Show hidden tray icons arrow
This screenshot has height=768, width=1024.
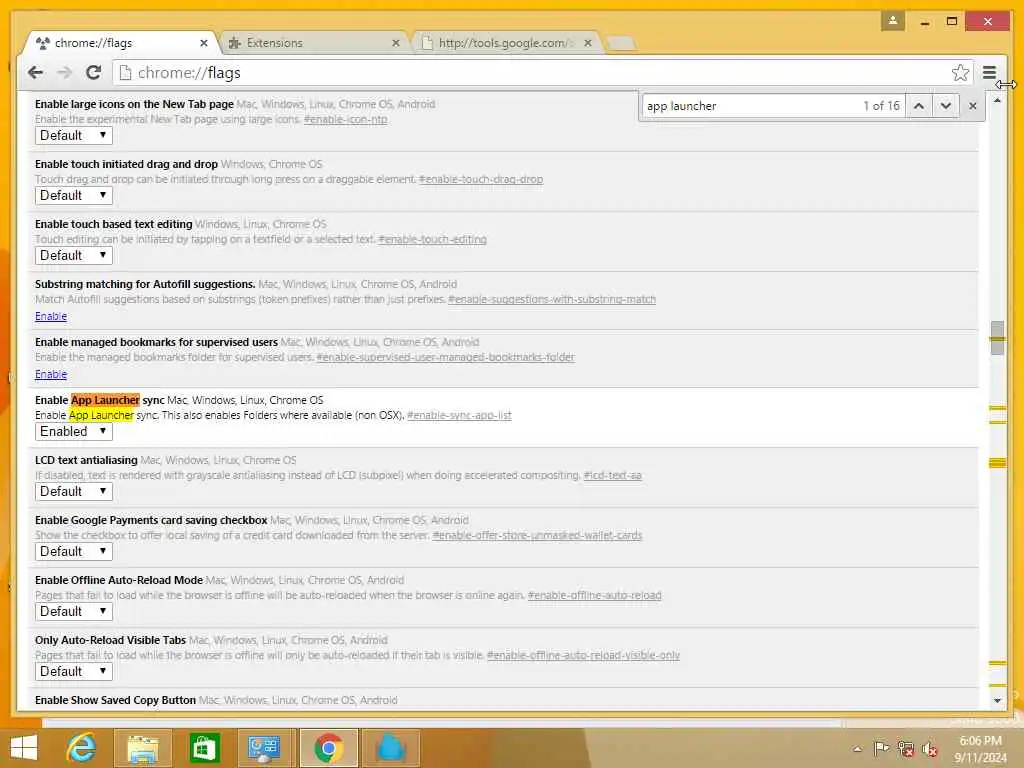pos(857,749)
